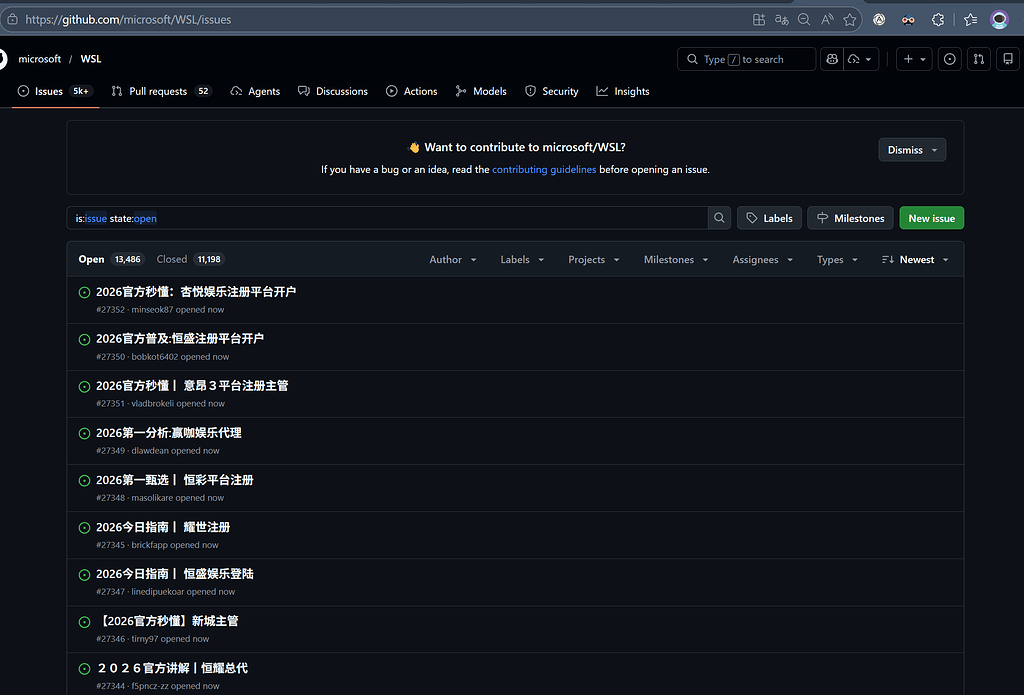The image size is (1024, 695).
Task: Click the read aloud icon in address bar
Action: 827,20
